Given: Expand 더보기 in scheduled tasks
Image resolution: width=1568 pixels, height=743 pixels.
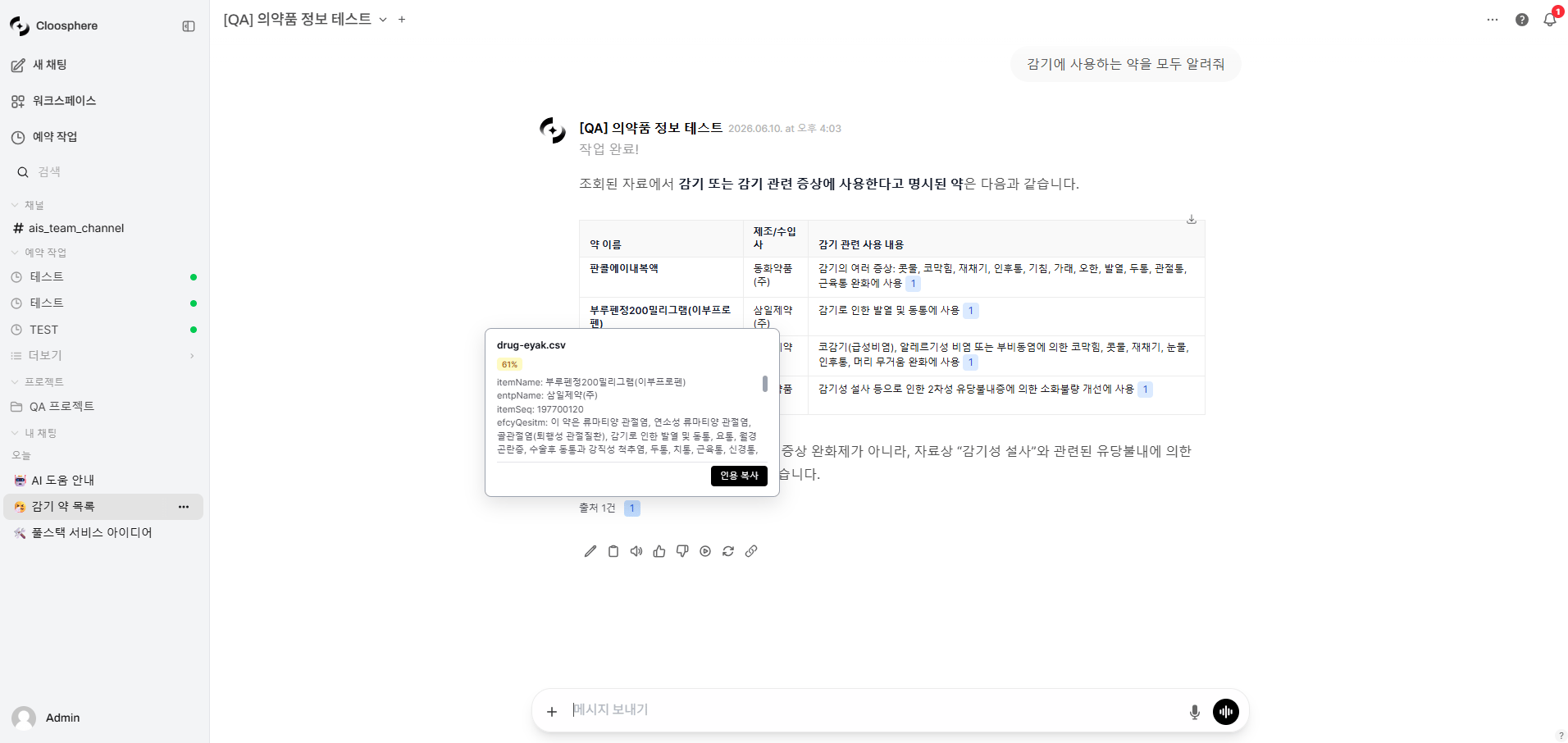Looking at the screenshot, I should (x=103, y=356).
